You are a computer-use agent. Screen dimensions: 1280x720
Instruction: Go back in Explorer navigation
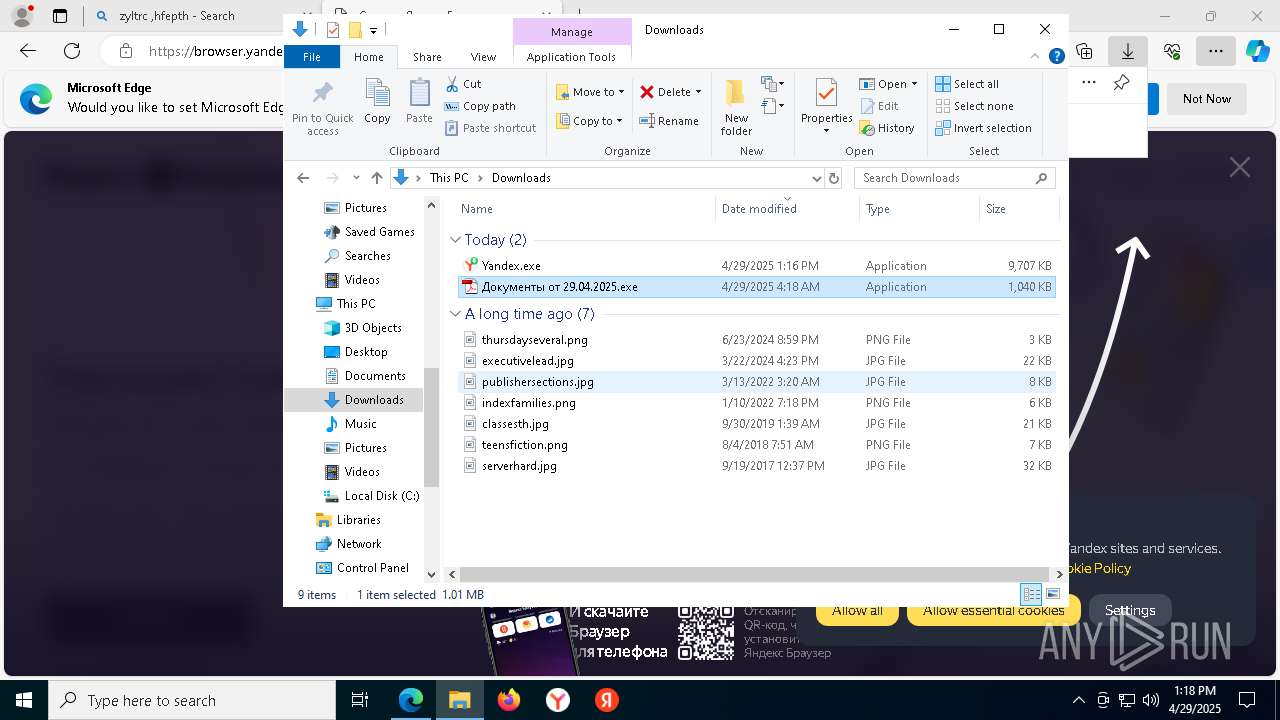pyautogui.click(x=303, y=178)
